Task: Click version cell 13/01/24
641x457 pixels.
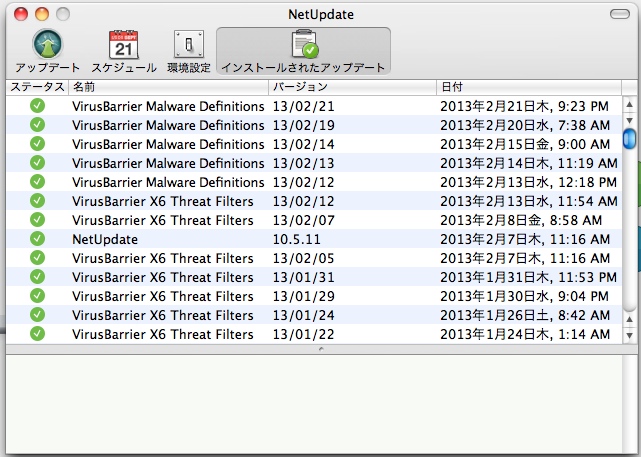Action: pos(304,315)
